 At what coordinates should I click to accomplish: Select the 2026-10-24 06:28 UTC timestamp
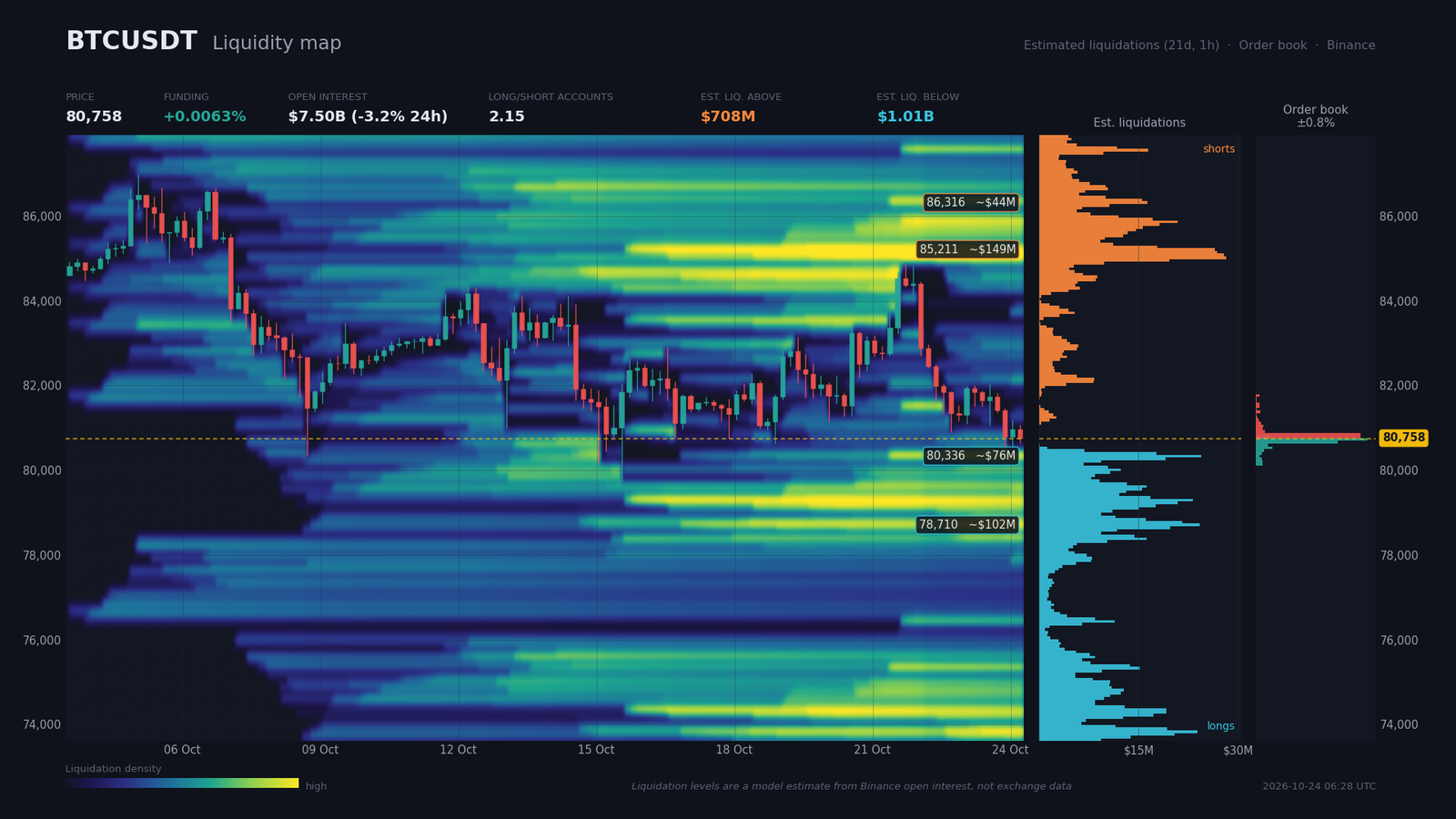pyautogui.click(x=1319, y=786)
